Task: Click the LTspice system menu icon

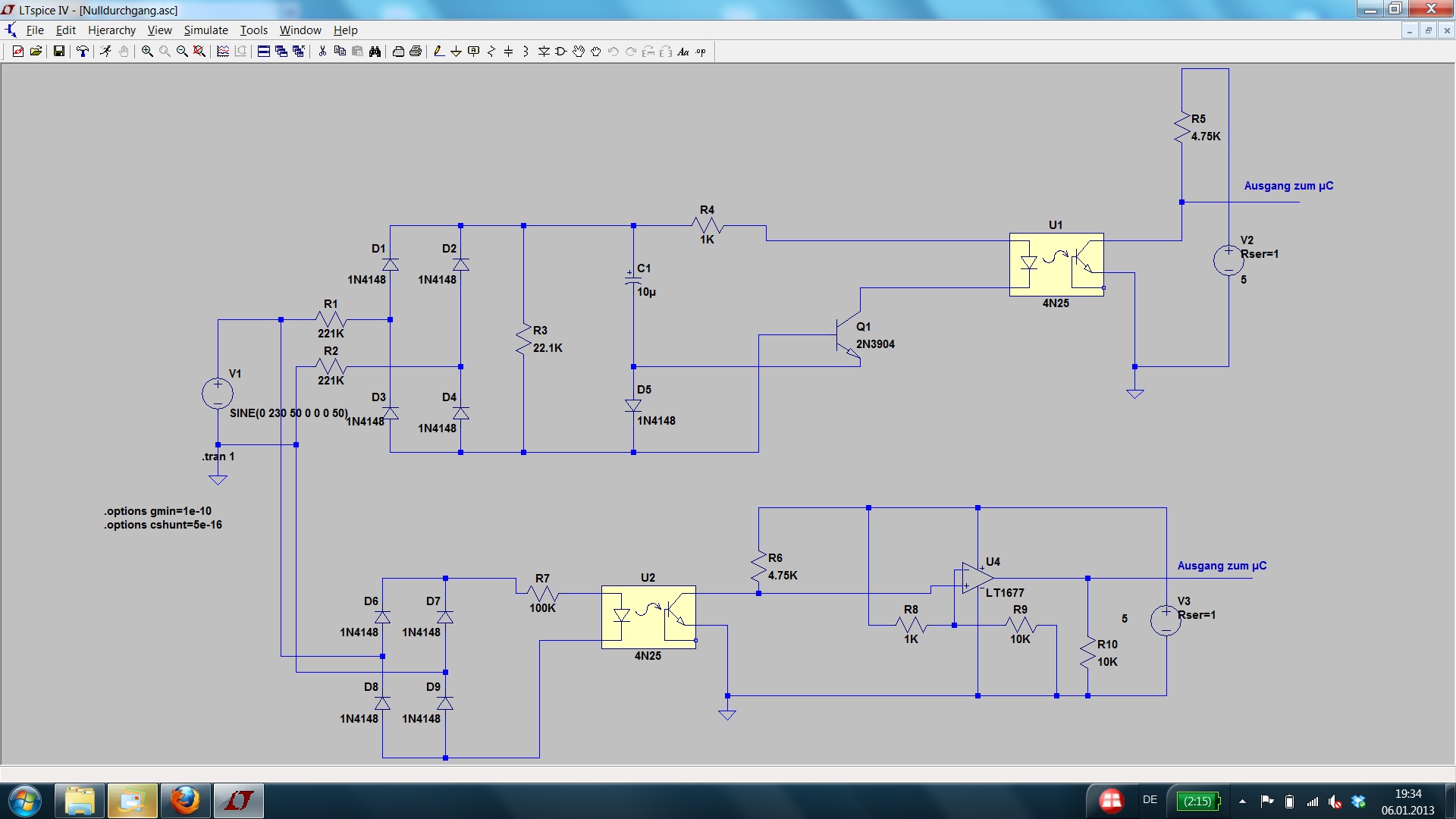Action: pyautogui.click(x=8, y=10)
